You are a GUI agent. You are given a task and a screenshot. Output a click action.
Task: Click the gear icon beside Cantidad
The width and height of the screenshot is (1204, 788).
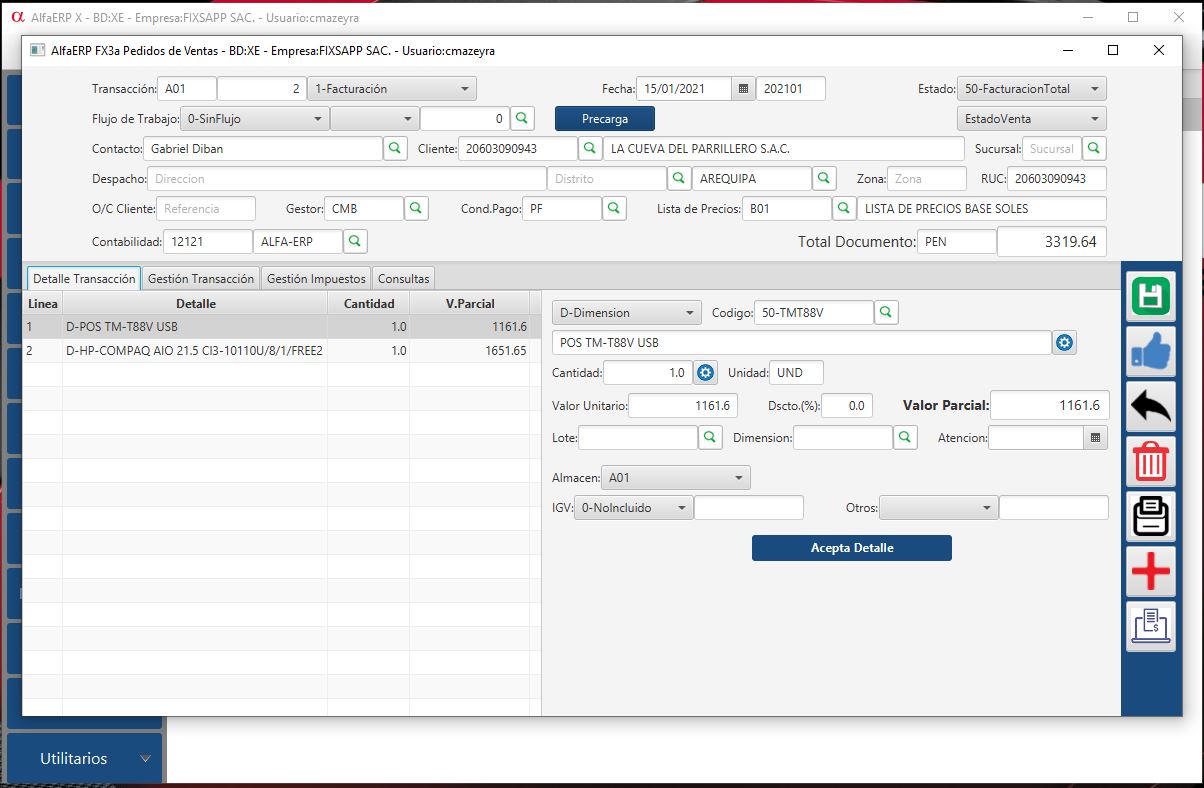point(706,373)
